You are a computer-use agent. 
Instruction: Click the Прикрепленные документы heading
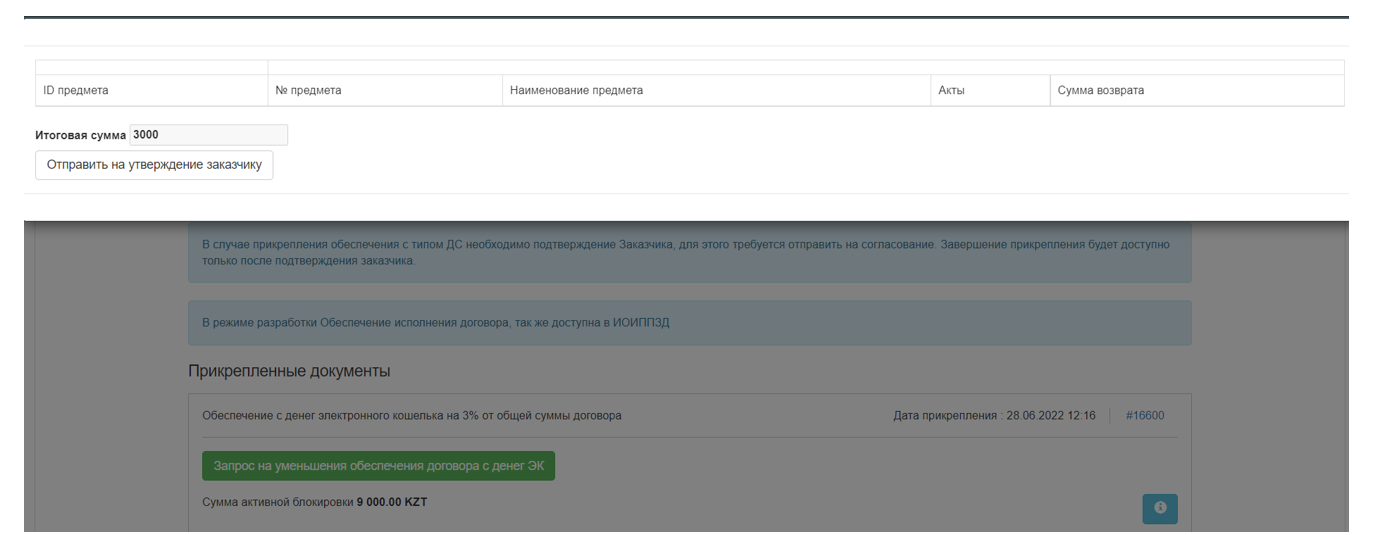tap(289, 371)
